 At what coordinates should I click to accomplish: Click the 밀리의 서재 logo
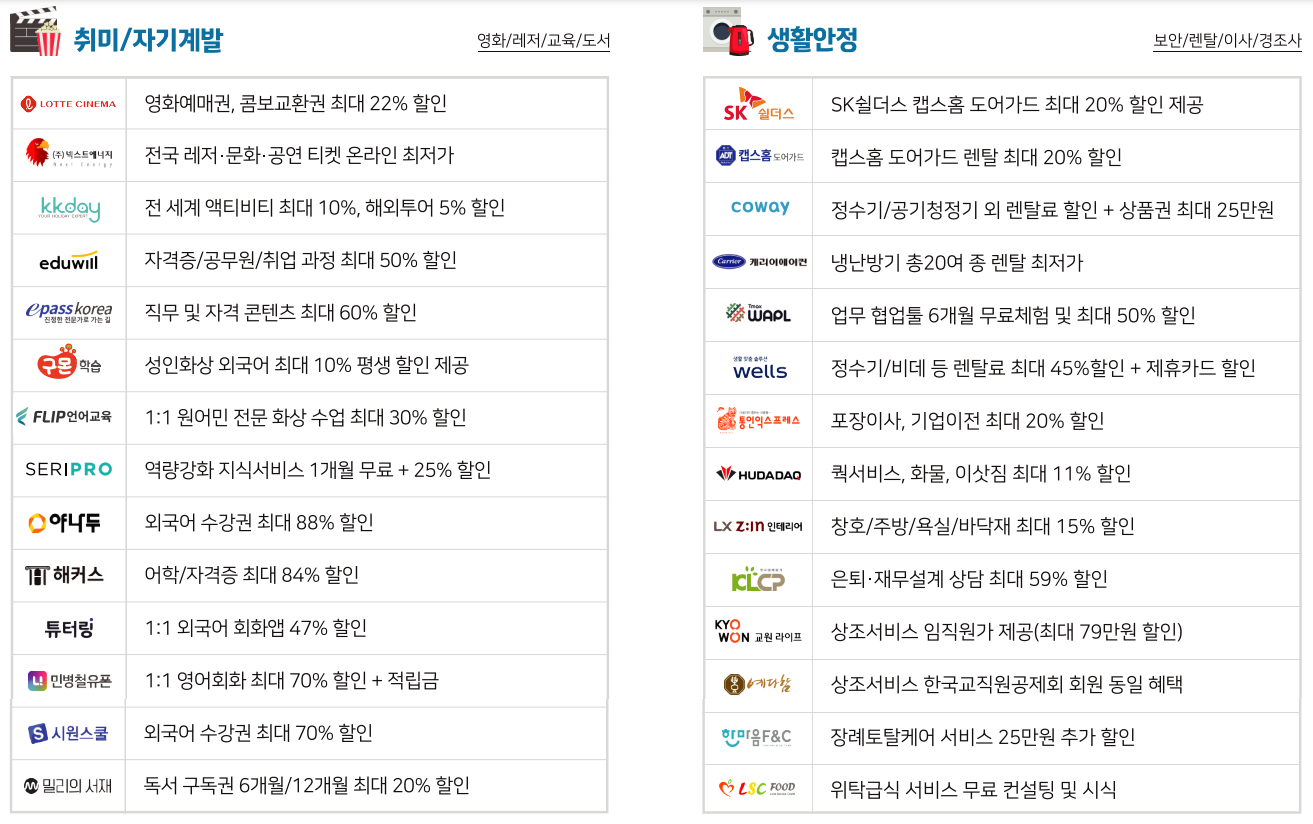click(69, 786)
